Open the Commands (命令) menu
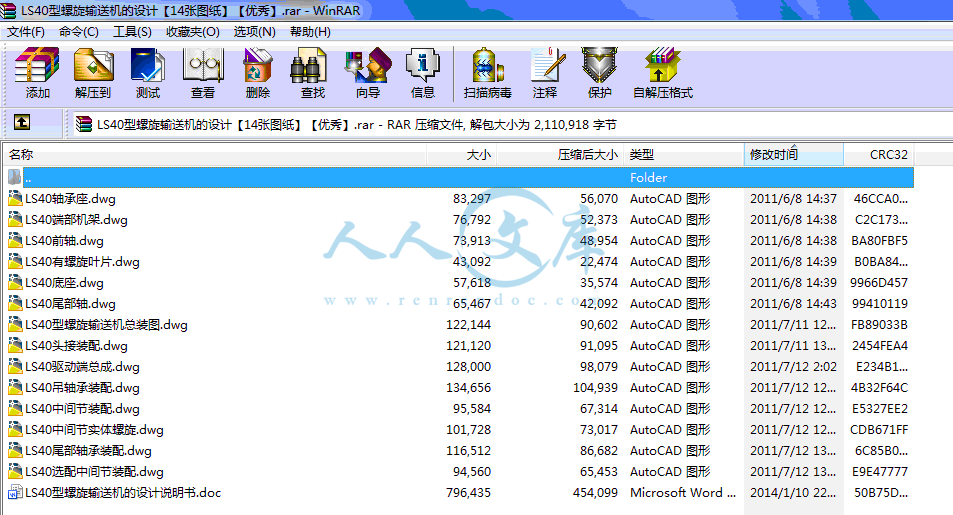The image size is (953, 515). [79, 32]
